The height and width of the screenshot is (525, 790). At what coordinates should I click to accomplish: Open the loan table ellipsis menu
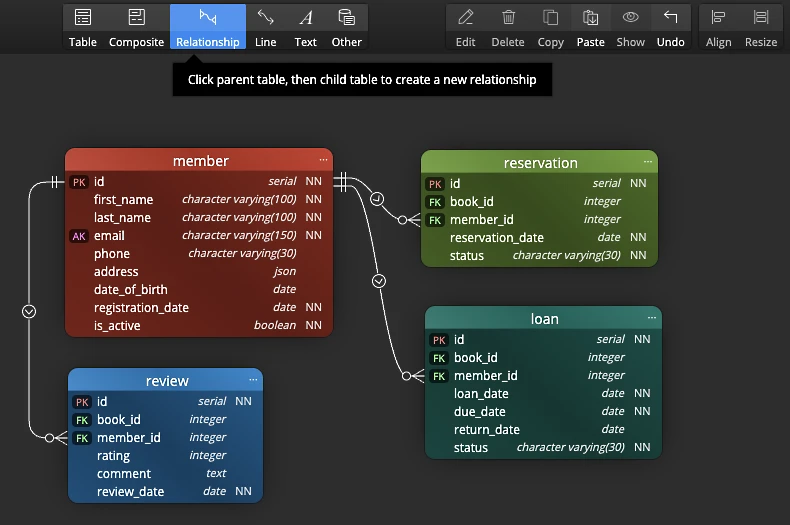(x=652, y=317)
